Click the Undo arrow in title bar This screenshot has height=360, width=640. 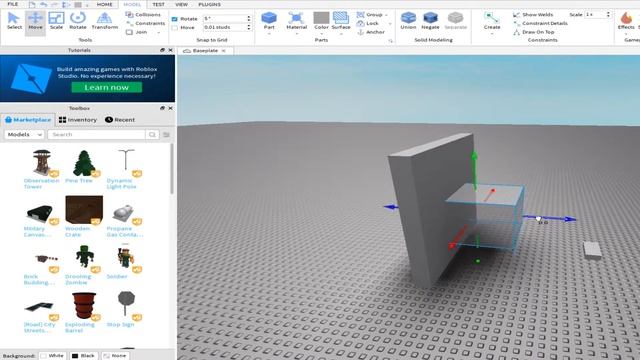(44, 4)
